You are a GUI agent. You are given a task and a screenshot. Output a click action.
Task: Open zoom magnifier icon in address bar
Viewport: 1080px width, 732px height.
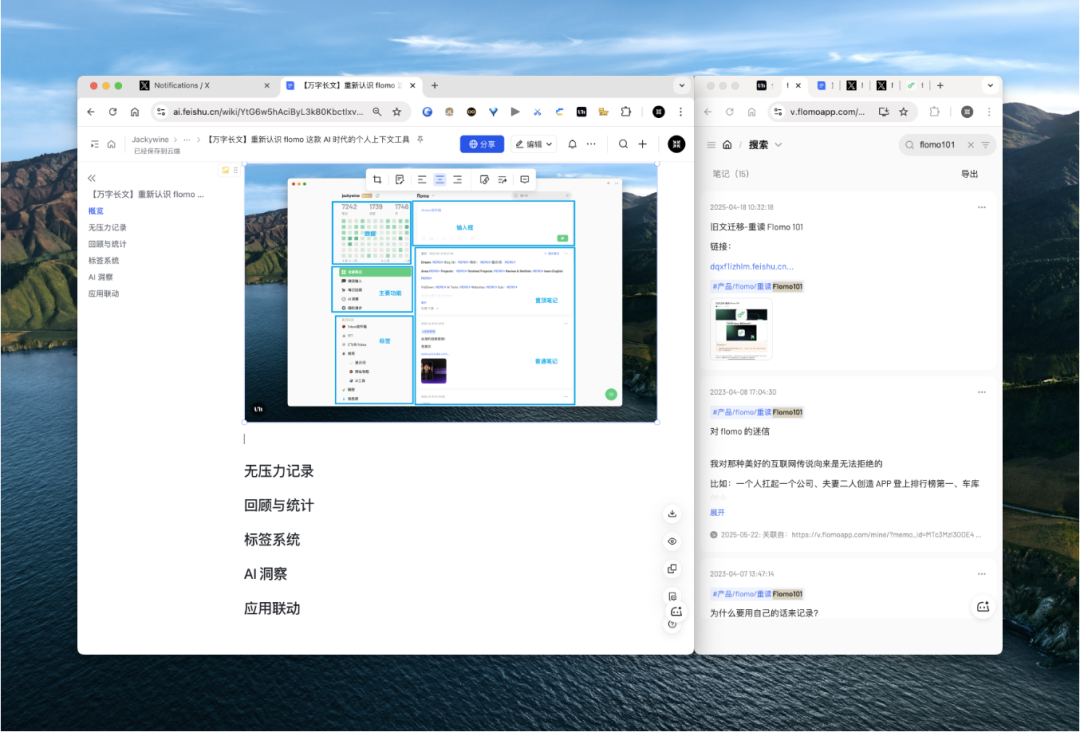coord(377,112)
